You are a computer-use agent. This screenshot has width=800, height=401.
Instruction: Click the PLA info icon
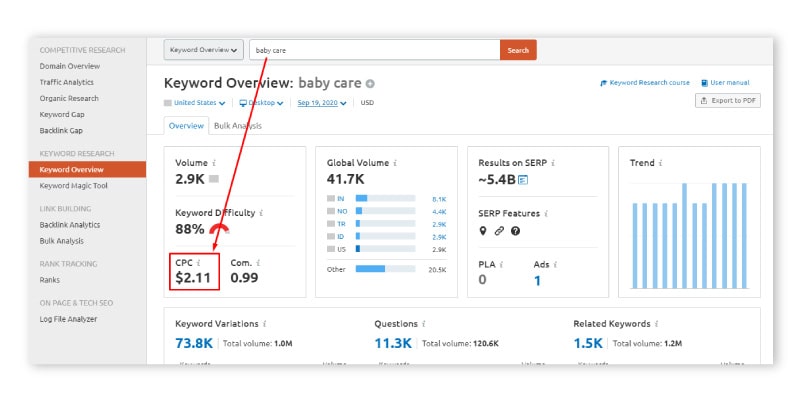pos(501,264)
